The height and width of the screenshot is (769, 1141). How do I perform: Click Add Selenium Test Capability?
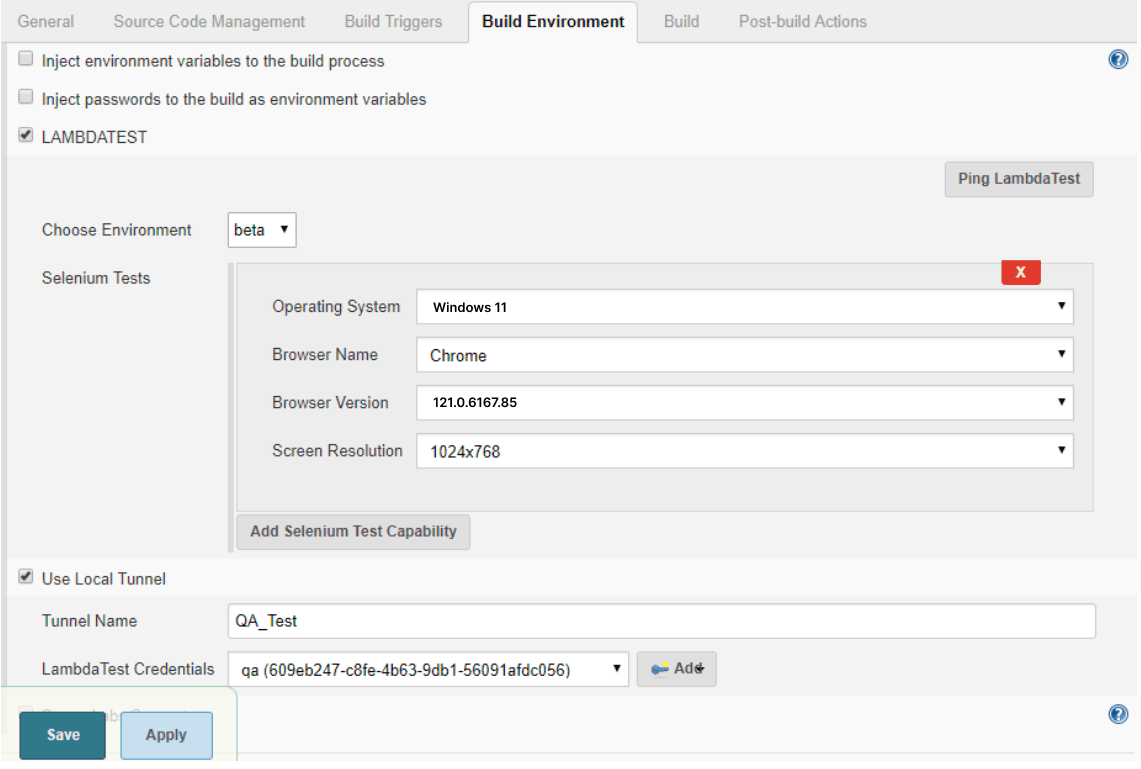(x=353, y=532)
